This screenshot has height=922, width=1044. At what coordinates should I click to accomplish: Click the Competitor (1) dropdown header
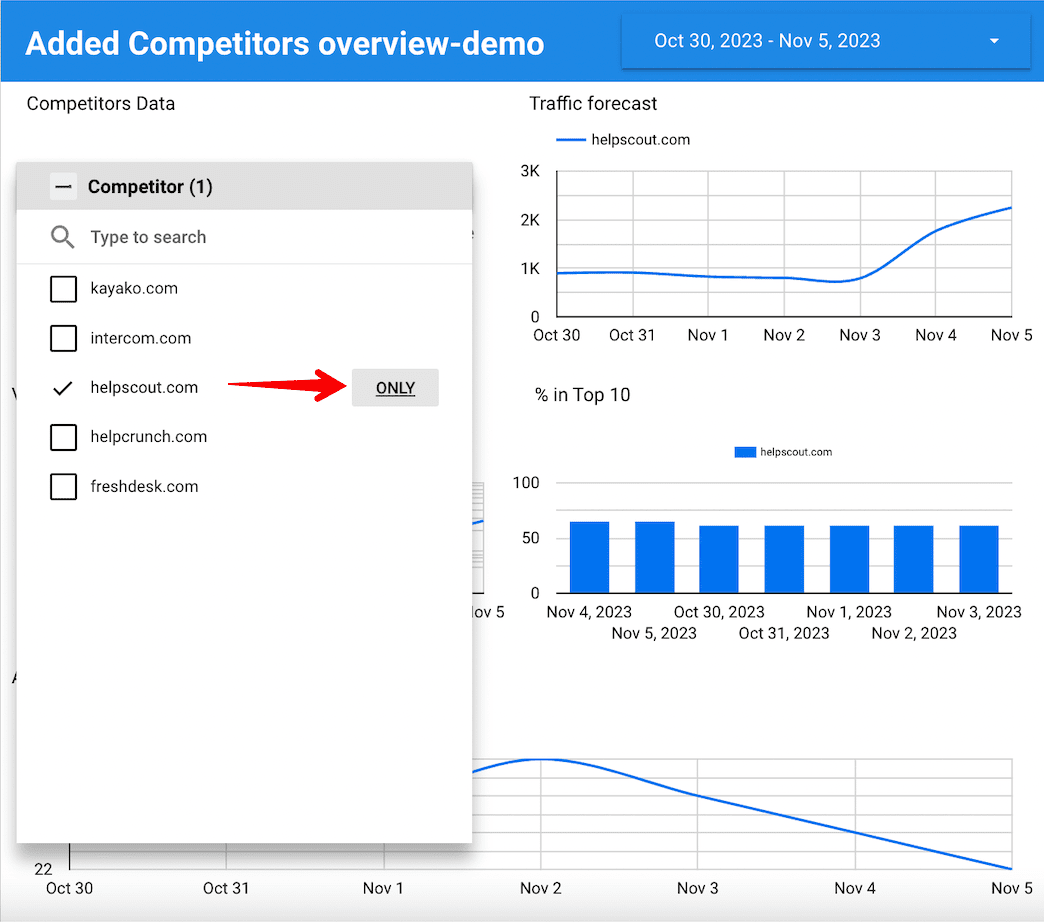pyautogui.click(x=244, y=186)
